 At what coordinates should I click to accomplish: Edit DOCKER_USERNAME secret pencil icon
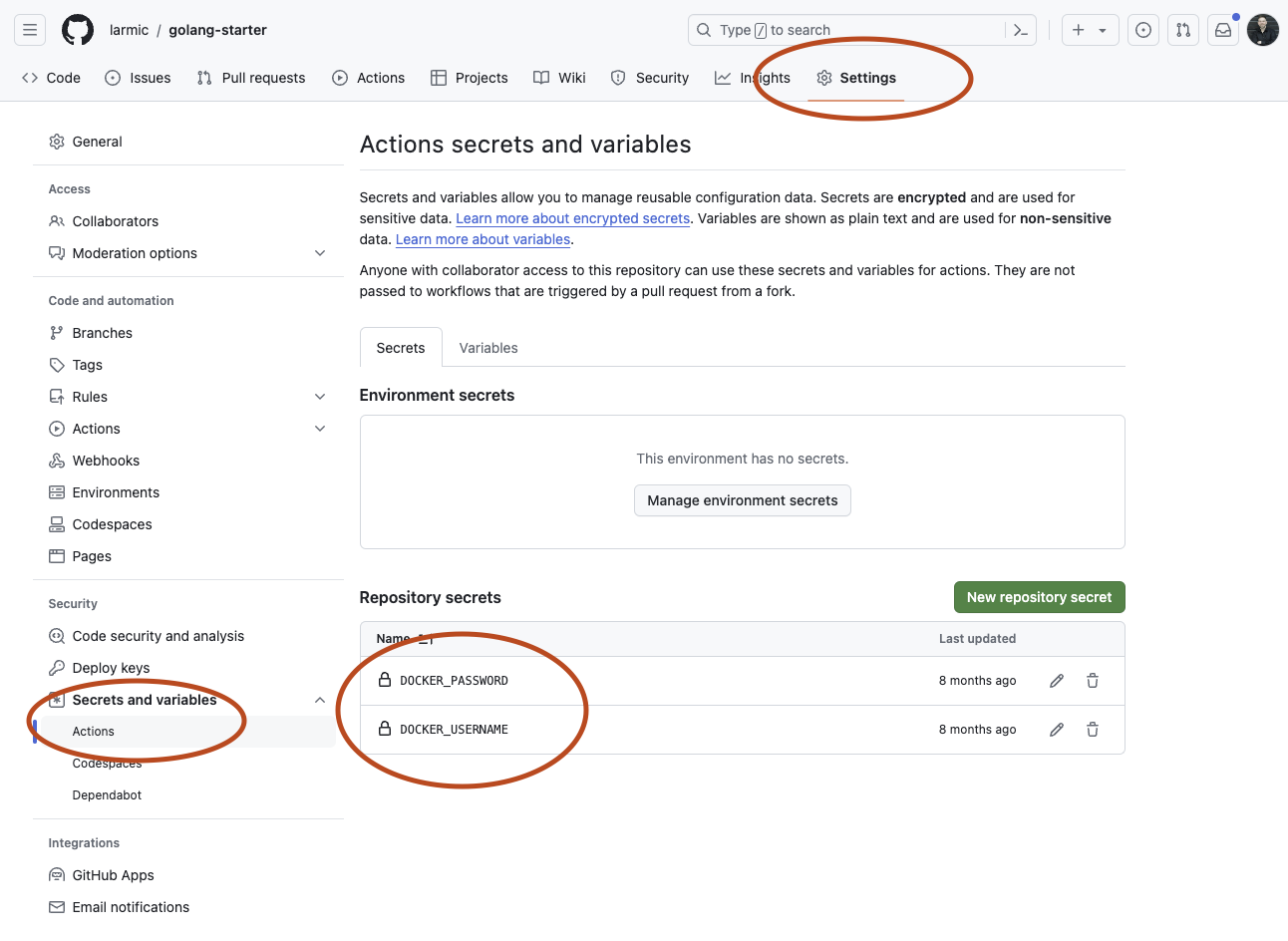pyautogui.click(x=1057, y=730)
